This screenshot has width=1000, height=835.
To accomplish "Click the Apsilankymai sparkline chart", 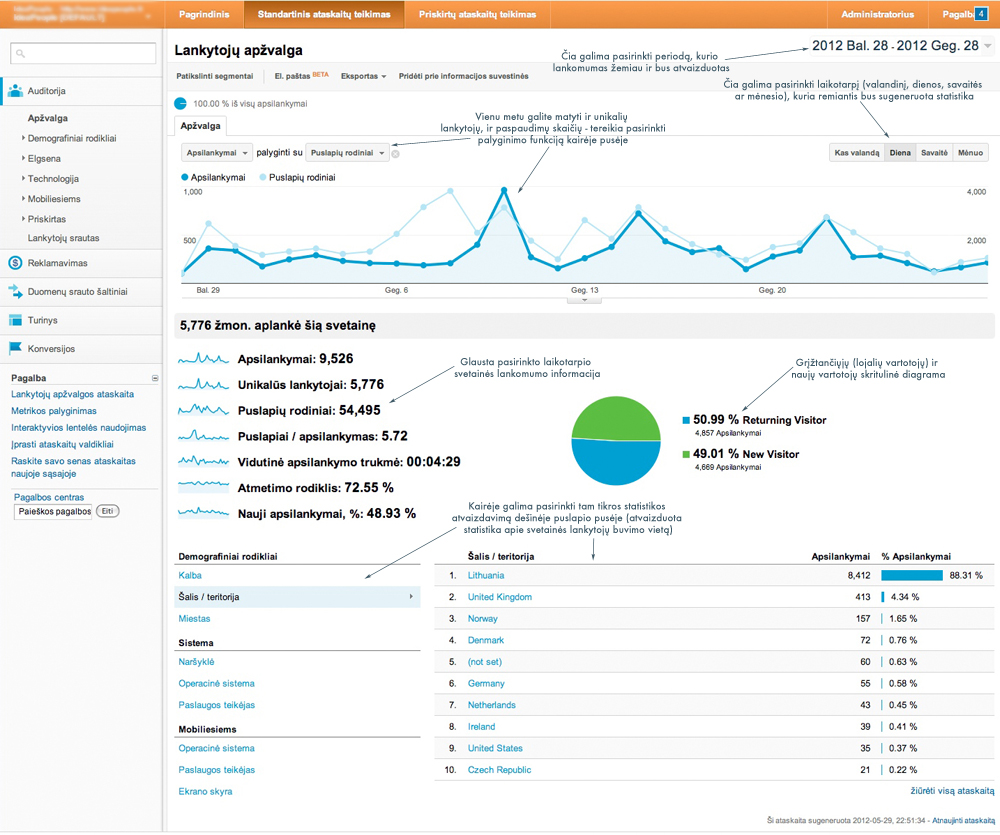I will point(203,359).
